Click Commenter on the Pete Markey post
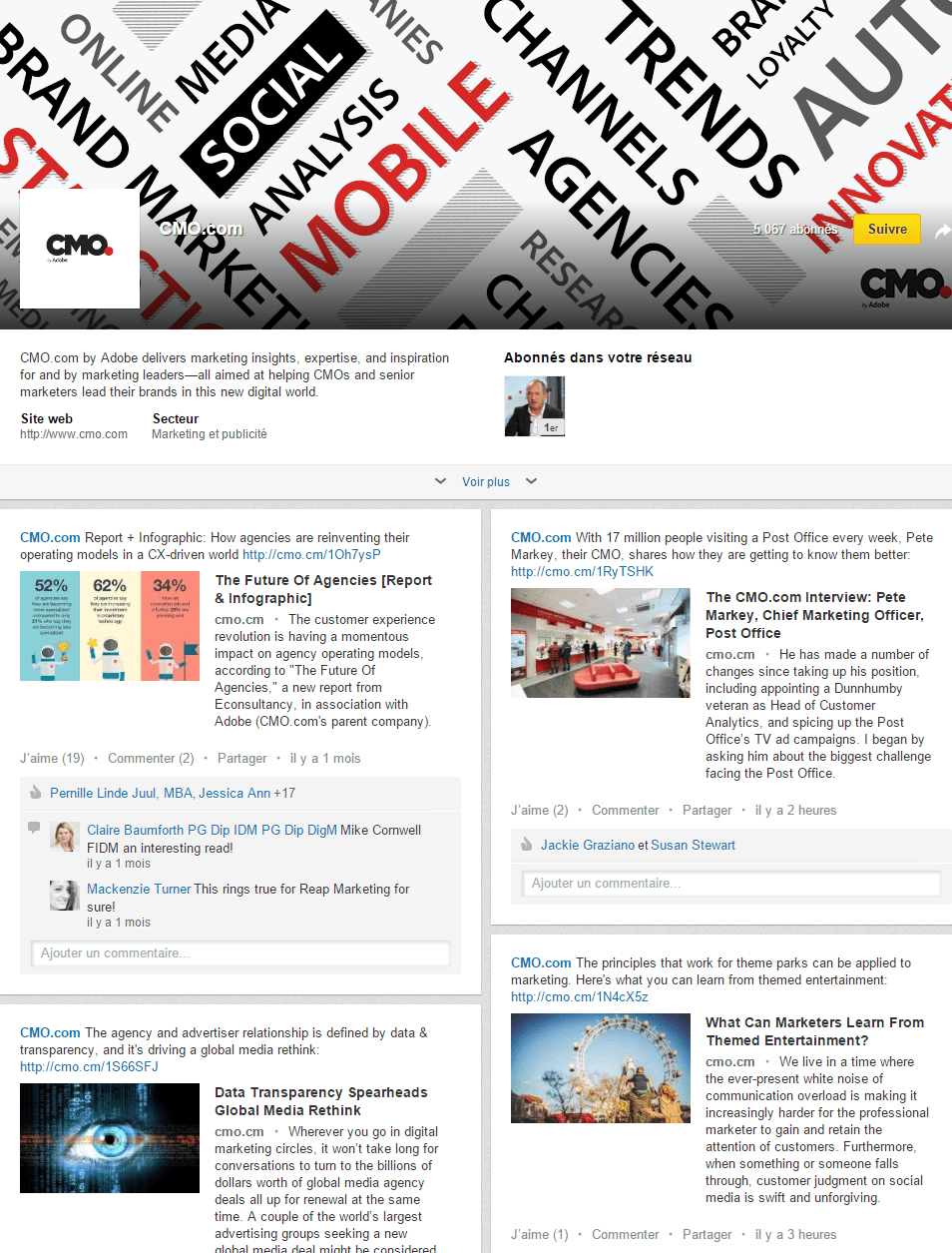 pos(625,811)
